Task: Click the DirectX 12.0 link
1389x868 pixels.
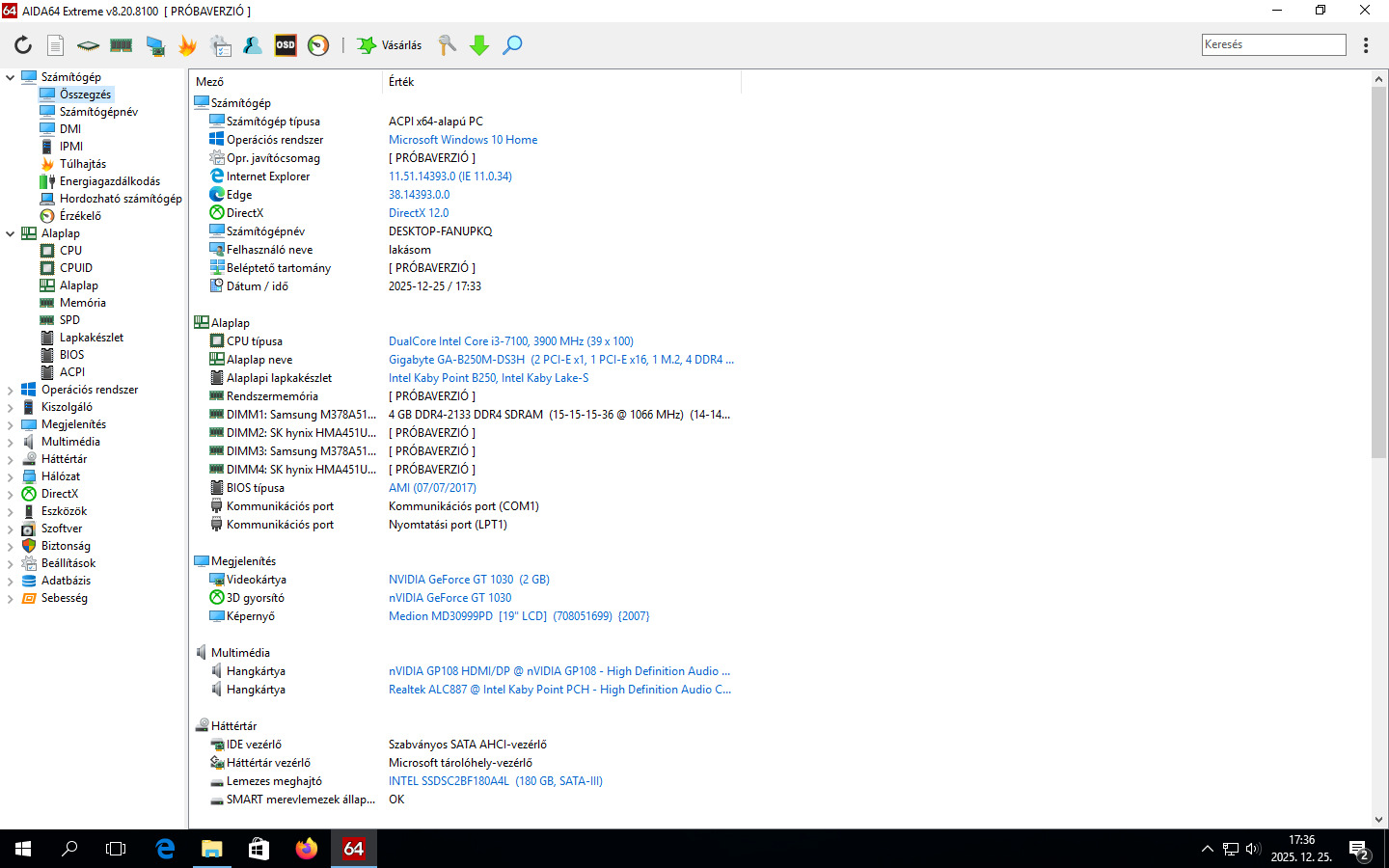Action: click(419, 213)
